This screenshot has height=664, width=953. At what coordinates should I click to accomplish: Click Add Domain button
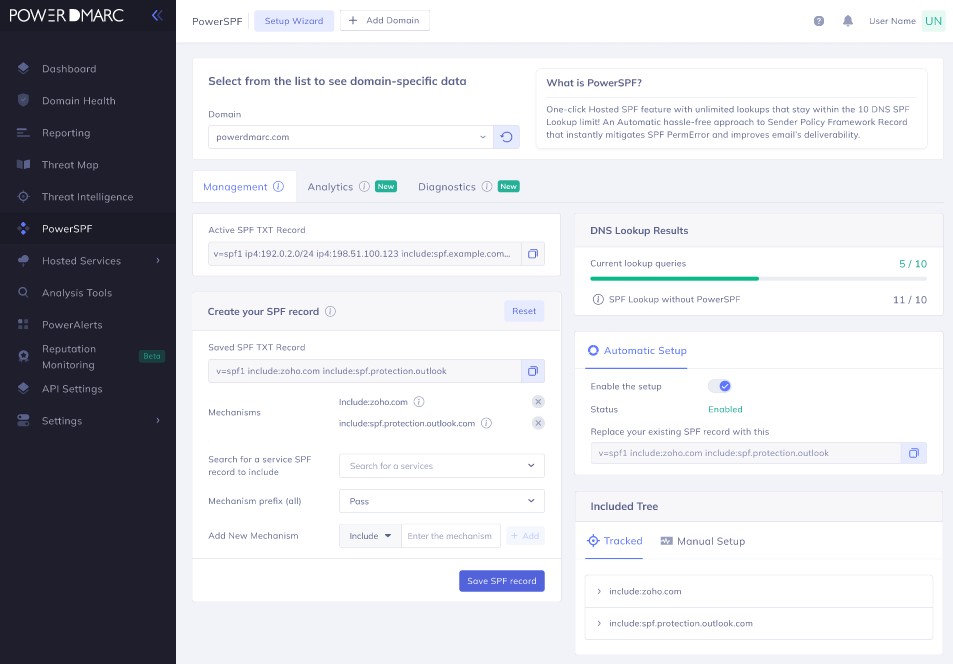(x=385, y=20)
